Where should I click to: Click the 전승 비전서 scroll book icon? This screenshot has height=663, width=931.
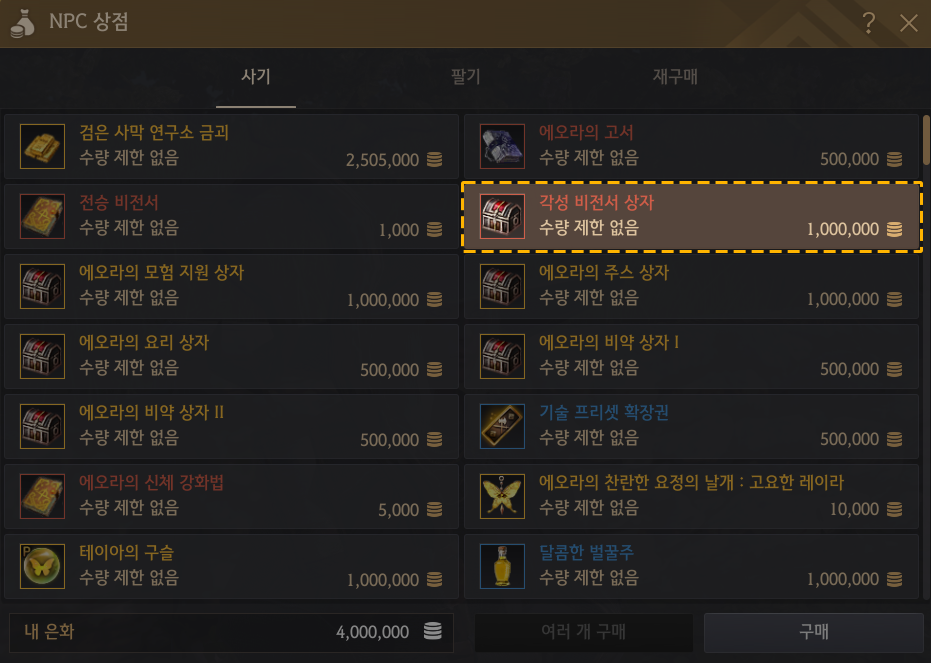click(42, 217)
